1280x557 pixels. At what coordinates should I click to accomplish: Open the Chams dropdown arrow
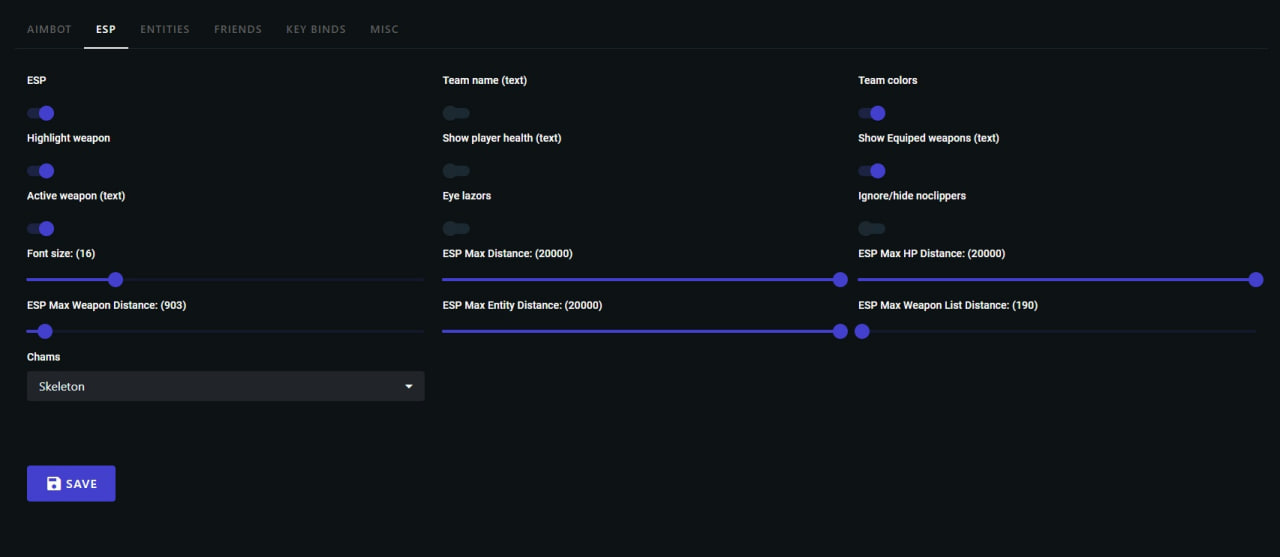click(x=408, y=387)
